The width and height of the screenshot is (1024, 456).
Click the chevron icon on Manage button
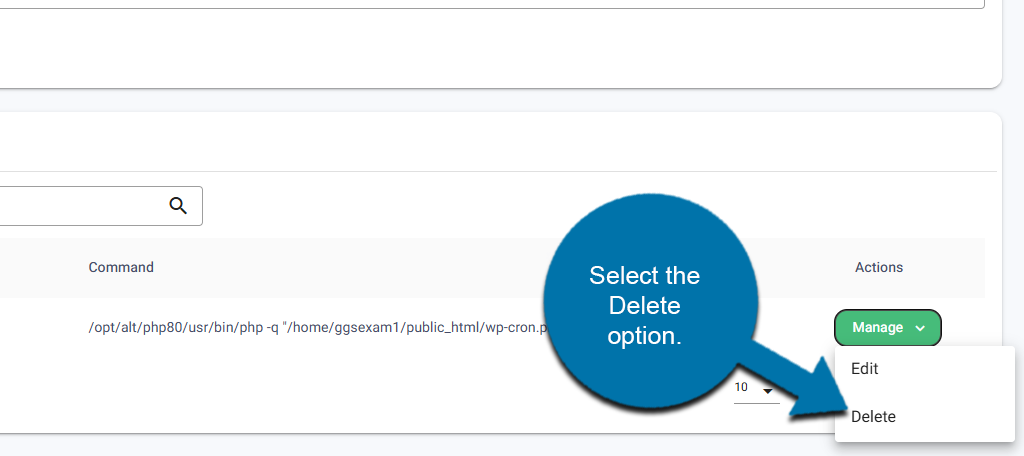pyautogui.click(x=920, y=328)
